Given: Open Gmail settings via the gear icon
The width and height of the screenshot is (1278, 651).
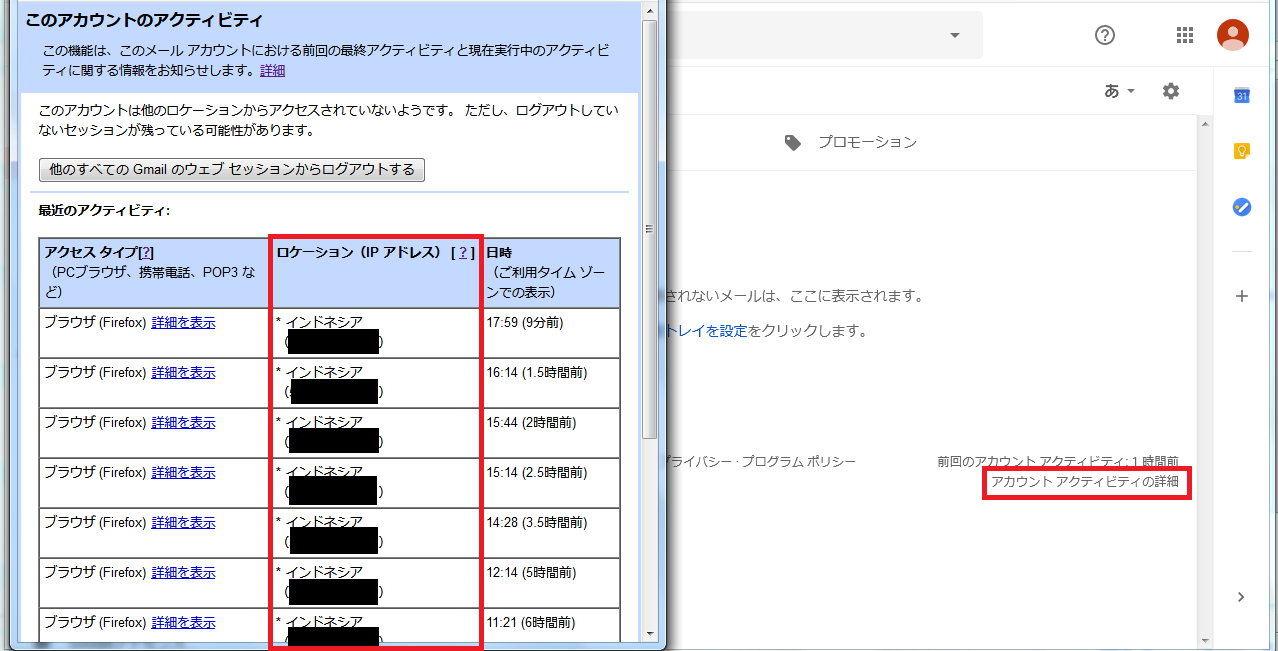Looking at the screenshot, I should point(1170,91).
